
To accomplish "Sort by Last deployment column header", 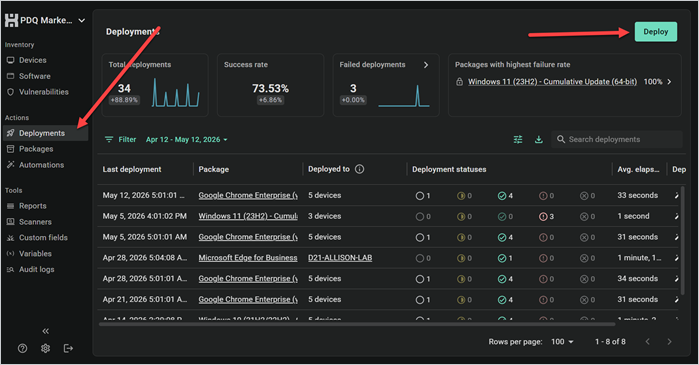I will (x=132, y=169).
